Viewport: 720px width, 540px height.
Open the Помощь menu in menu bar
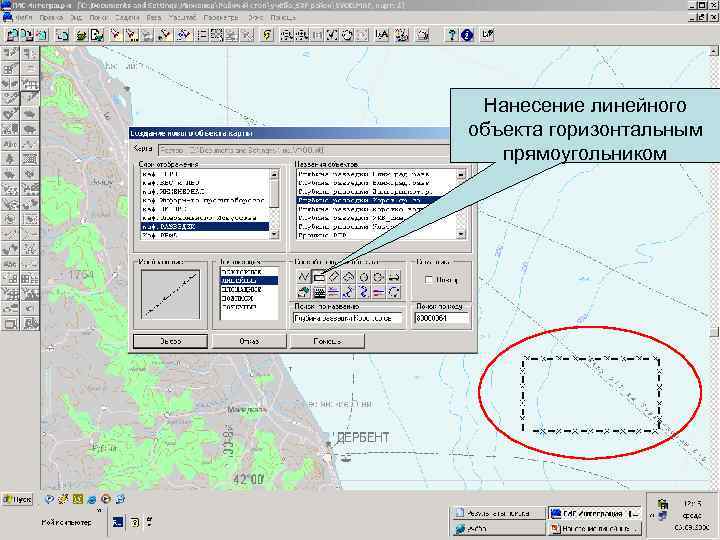coord(283,17)
